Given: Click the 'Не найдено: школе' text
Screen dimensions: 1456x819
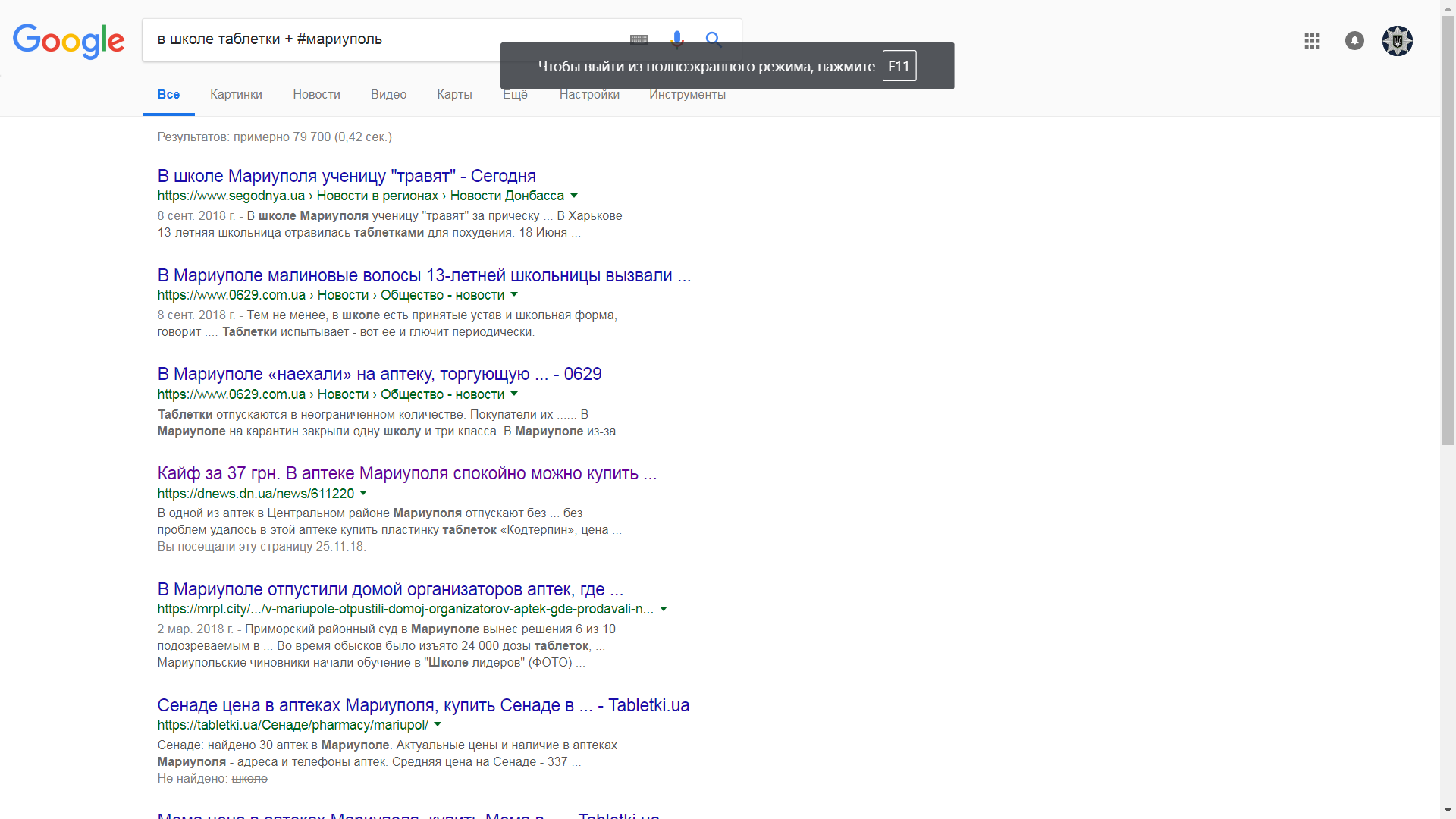Looking at the screenshot, I should click(212, 779).
